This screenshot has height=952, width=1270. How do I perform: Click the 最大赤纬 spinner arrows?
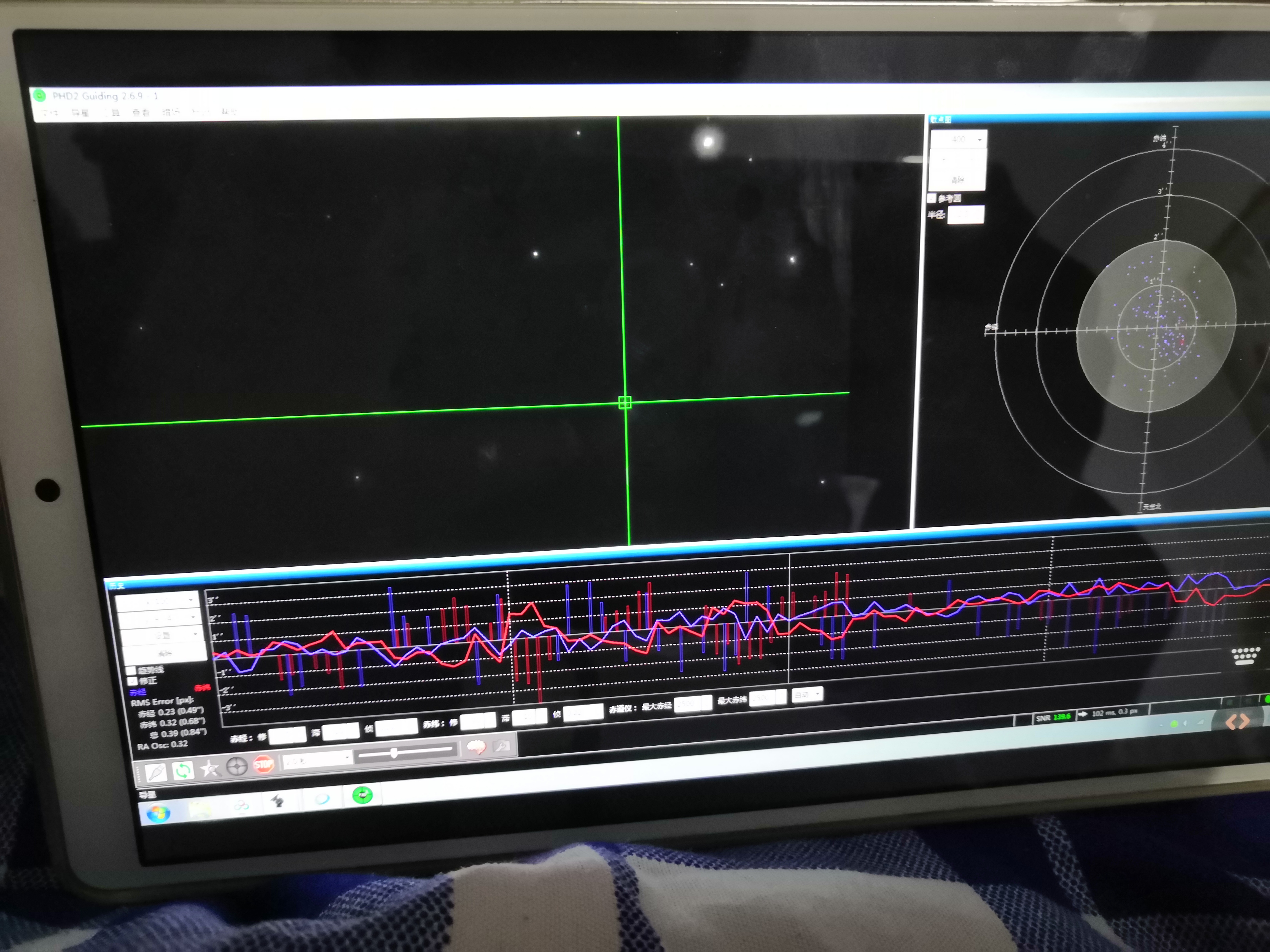782,697
